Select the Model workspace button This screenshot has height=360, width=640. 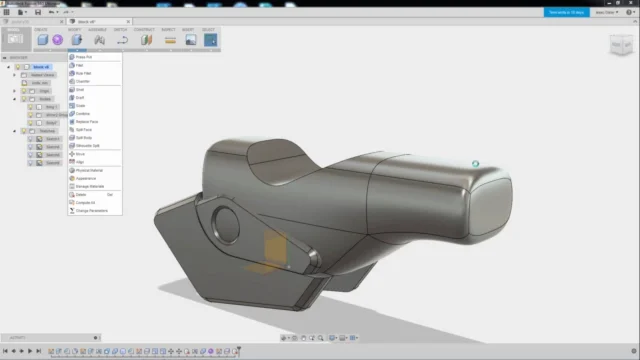point(16,39)
